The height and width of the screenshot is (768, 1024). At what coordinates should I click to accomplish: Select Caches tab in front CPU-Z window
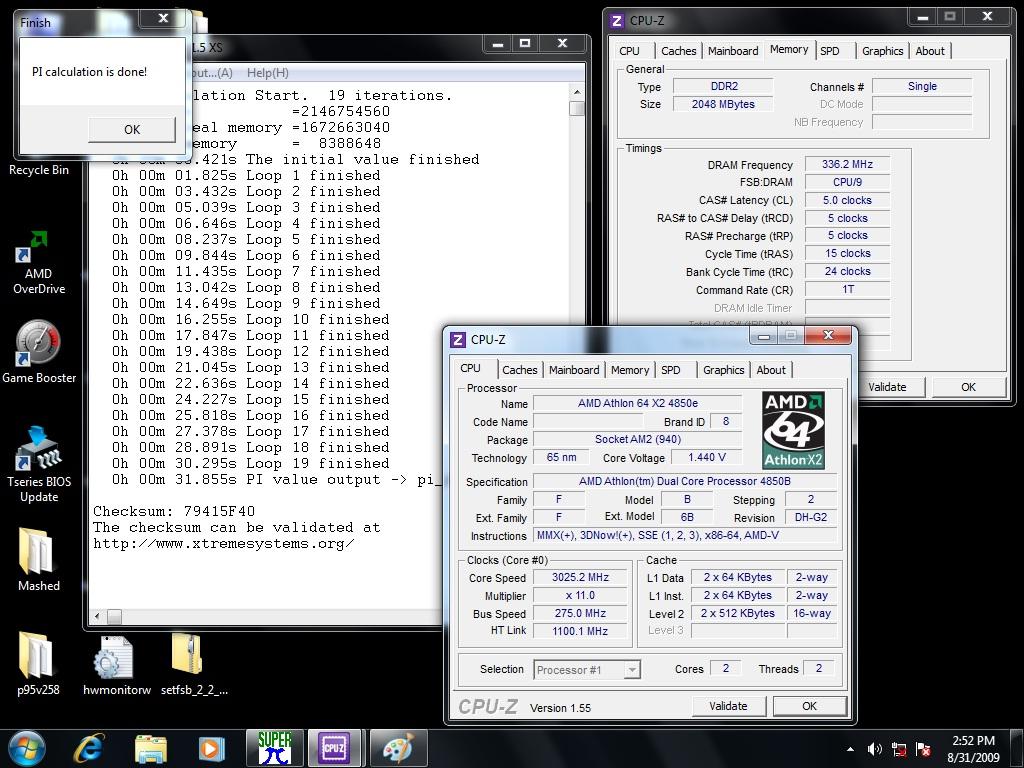[x=520, y=370]
